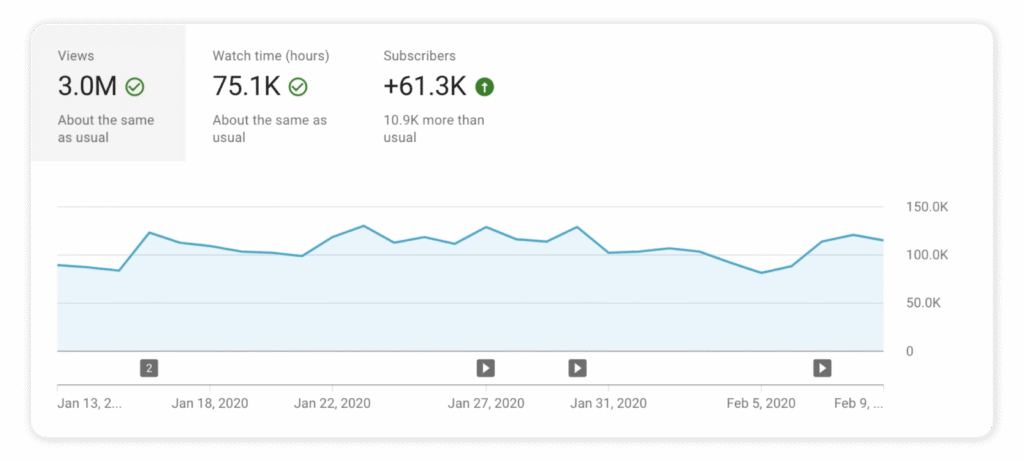Click the 75.1K watch time value
Image resolution: width=1024 pixels, height=461 pixels.
click(246, 87)
